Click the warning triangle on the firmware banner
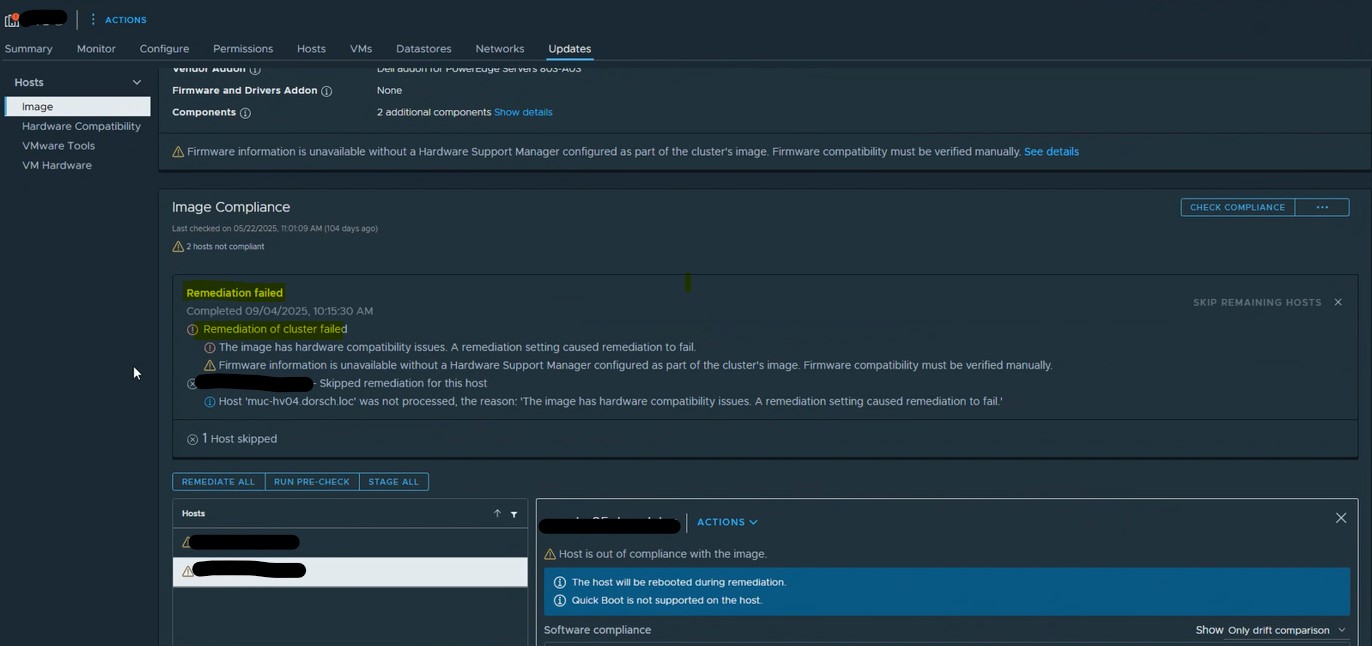 [177, 151]
